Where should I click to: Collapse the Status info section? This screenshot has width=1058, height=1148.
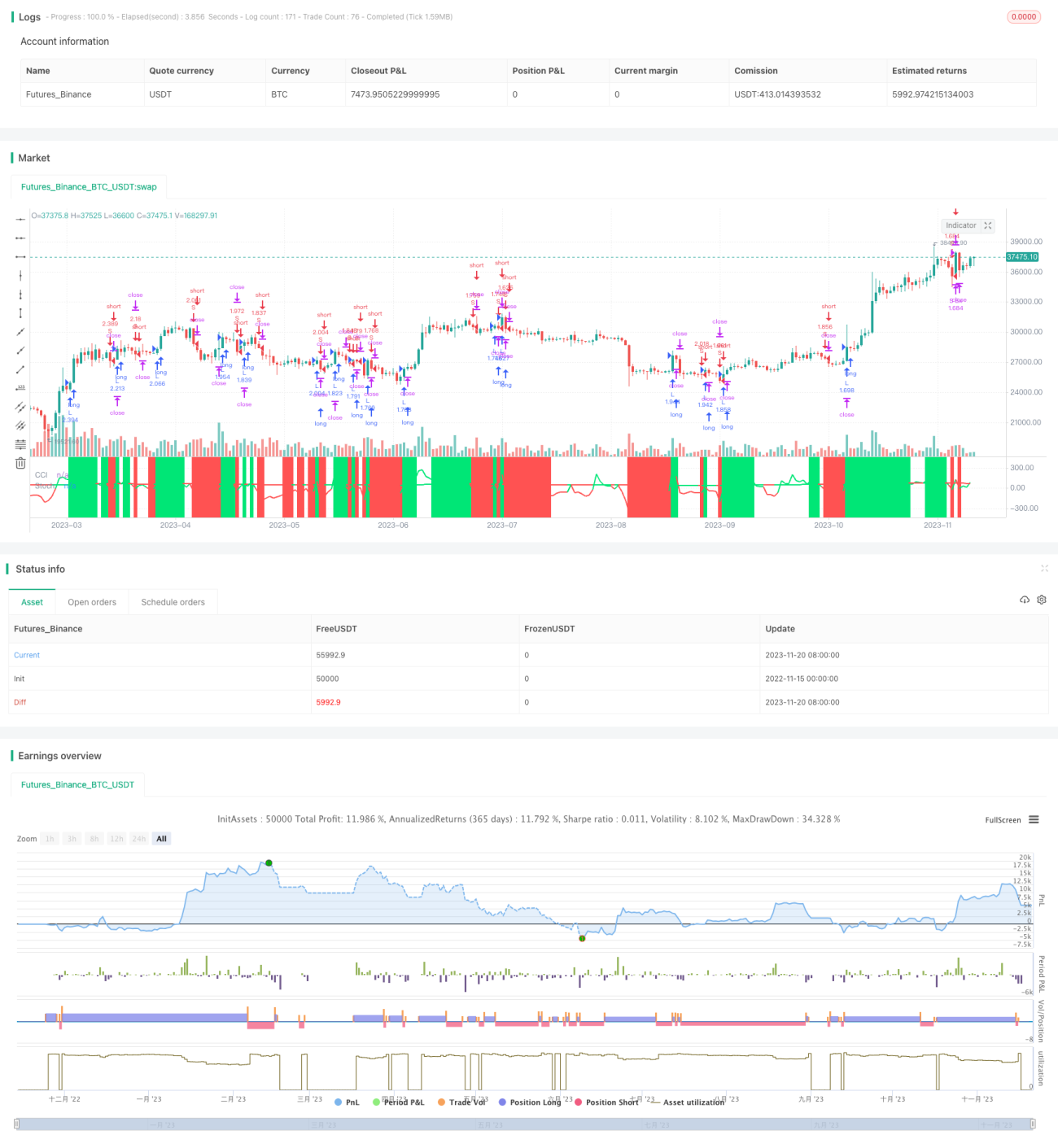pos(1044,569)
